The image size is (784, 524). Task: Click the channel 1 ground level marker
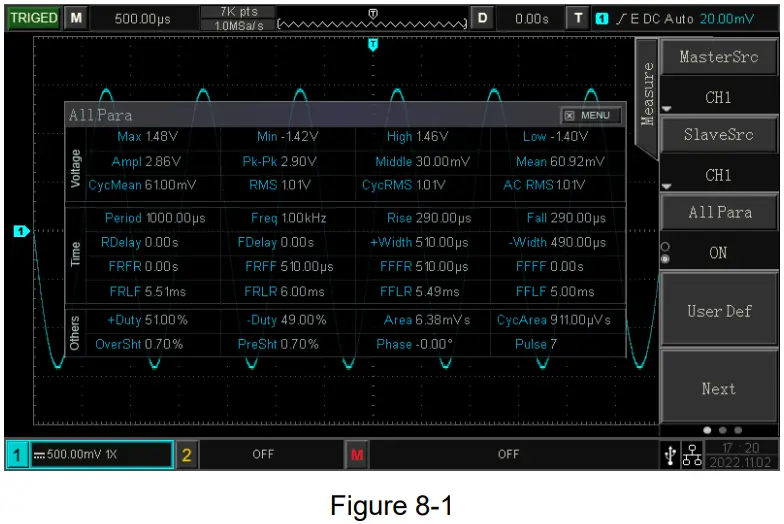click(21, 231)
